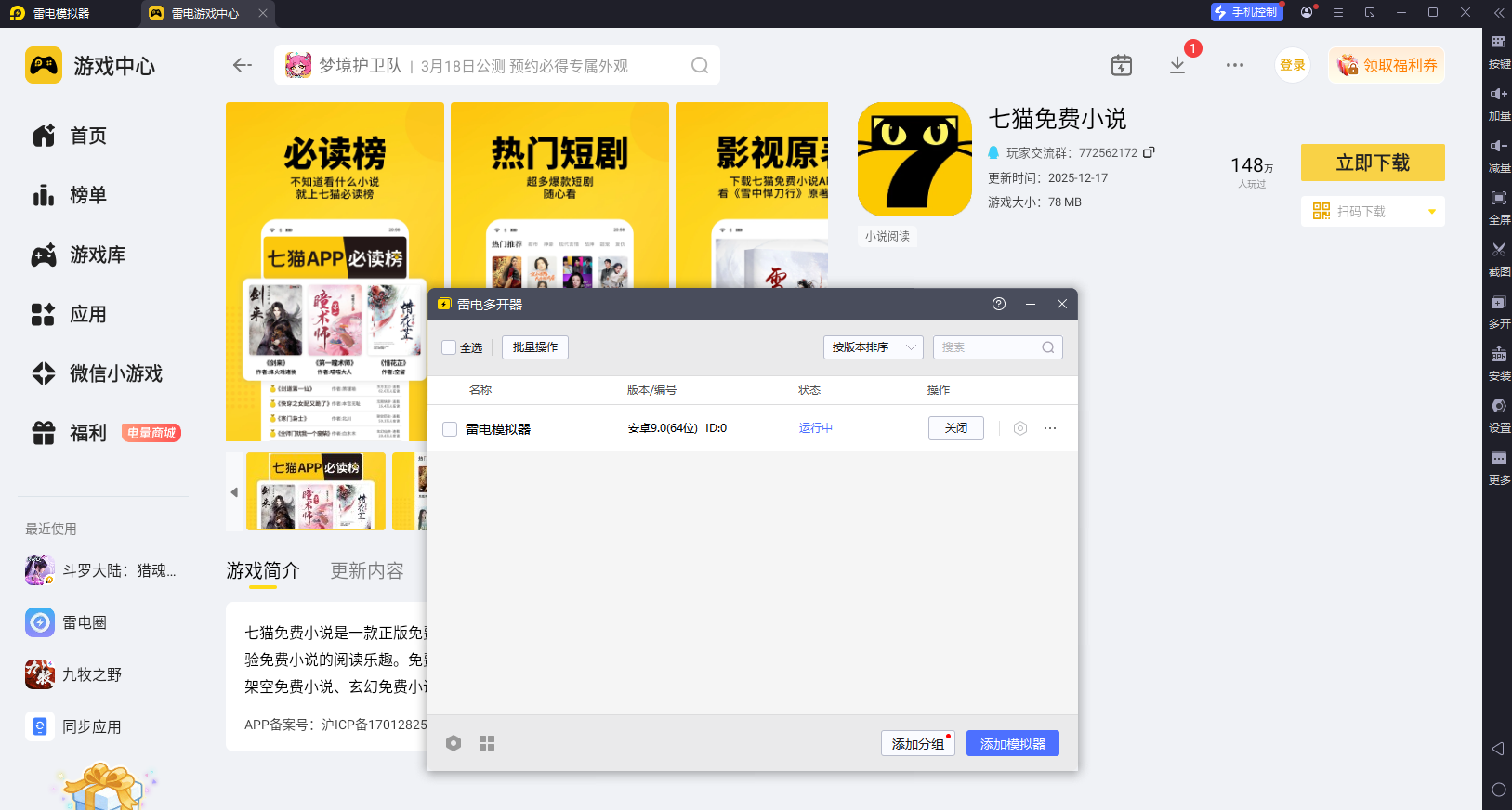
Task: Click the grid view icon in multi-opener
Action: point(487,743)
